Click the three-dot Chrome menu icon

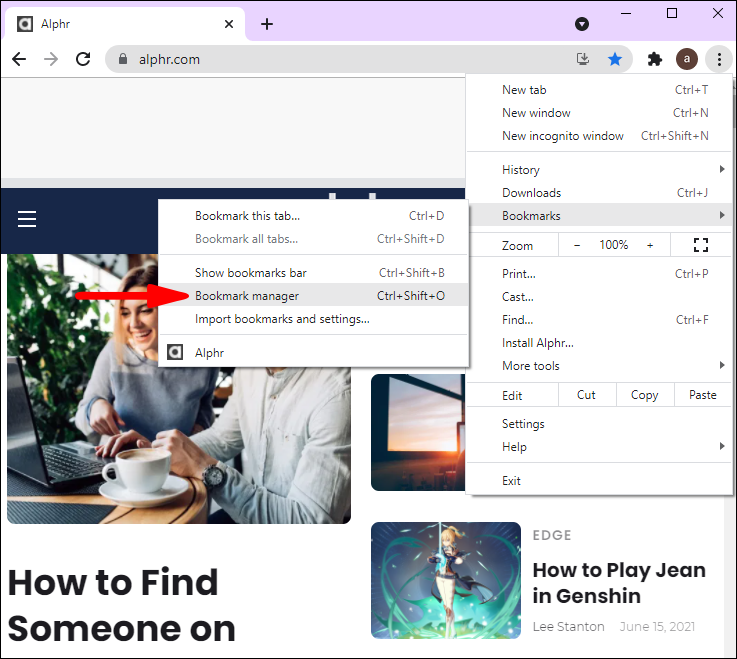[x=719, y=59]
